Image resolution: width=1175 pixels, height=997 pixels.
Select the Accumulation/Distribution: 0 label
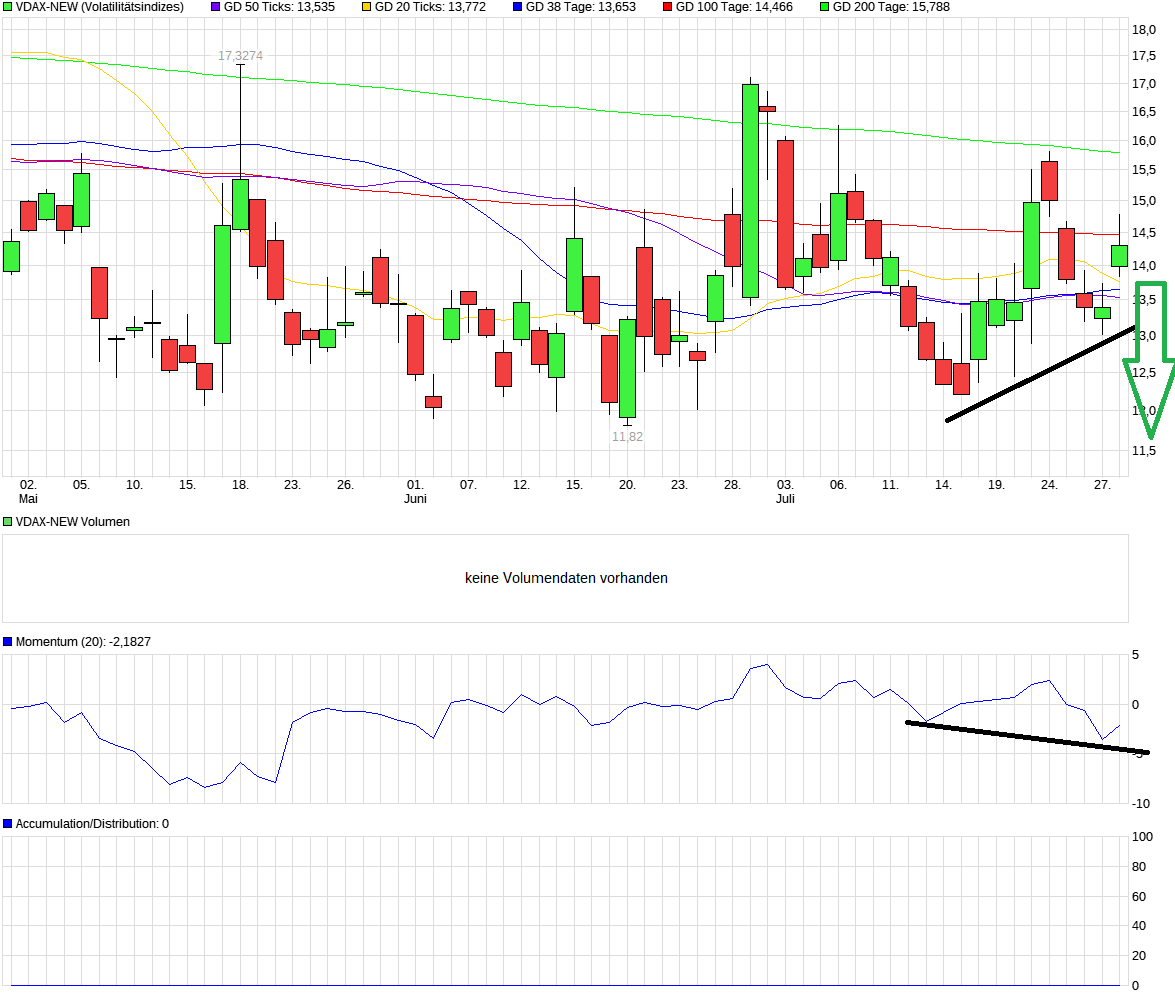92,824
